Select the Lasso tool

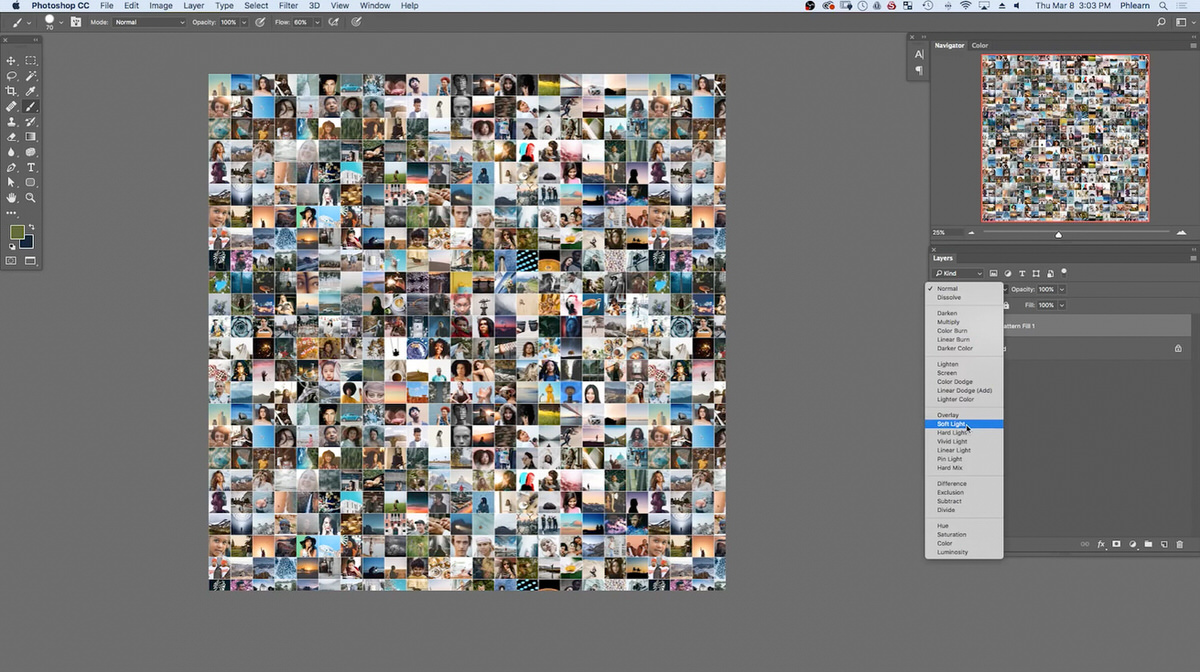(x=11, y=76)
